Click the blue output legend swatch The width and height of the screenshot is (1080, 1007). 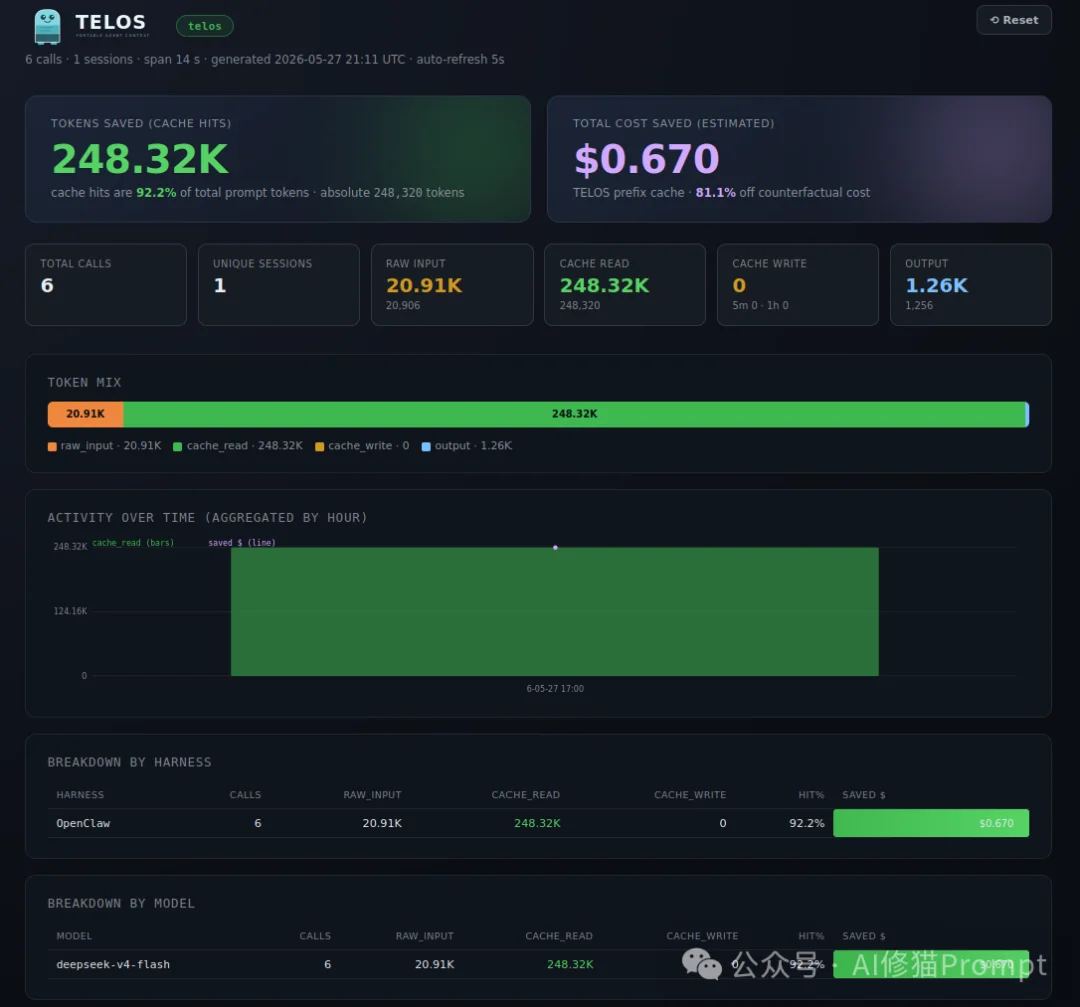point(426,446)
